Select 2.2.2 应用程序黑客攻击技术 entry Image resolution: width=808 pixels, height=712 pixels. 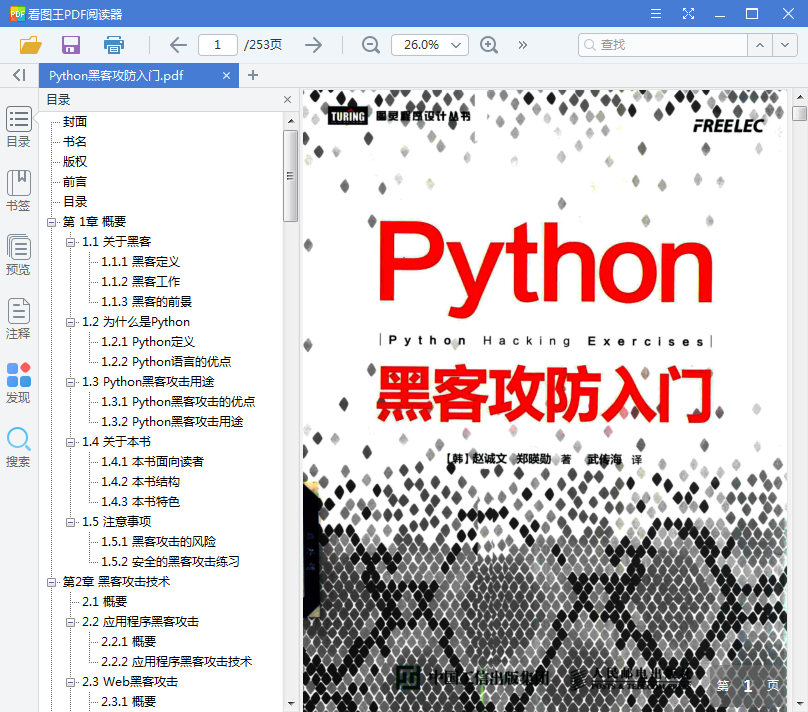[176, 662]
